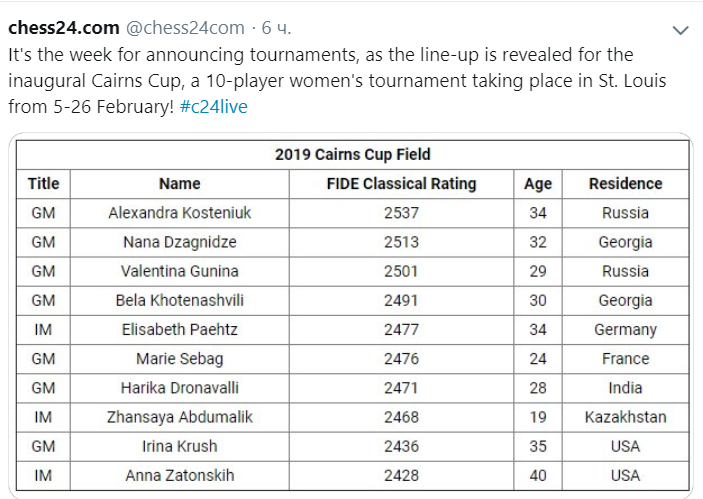Click the 'Title' column header

44,183
